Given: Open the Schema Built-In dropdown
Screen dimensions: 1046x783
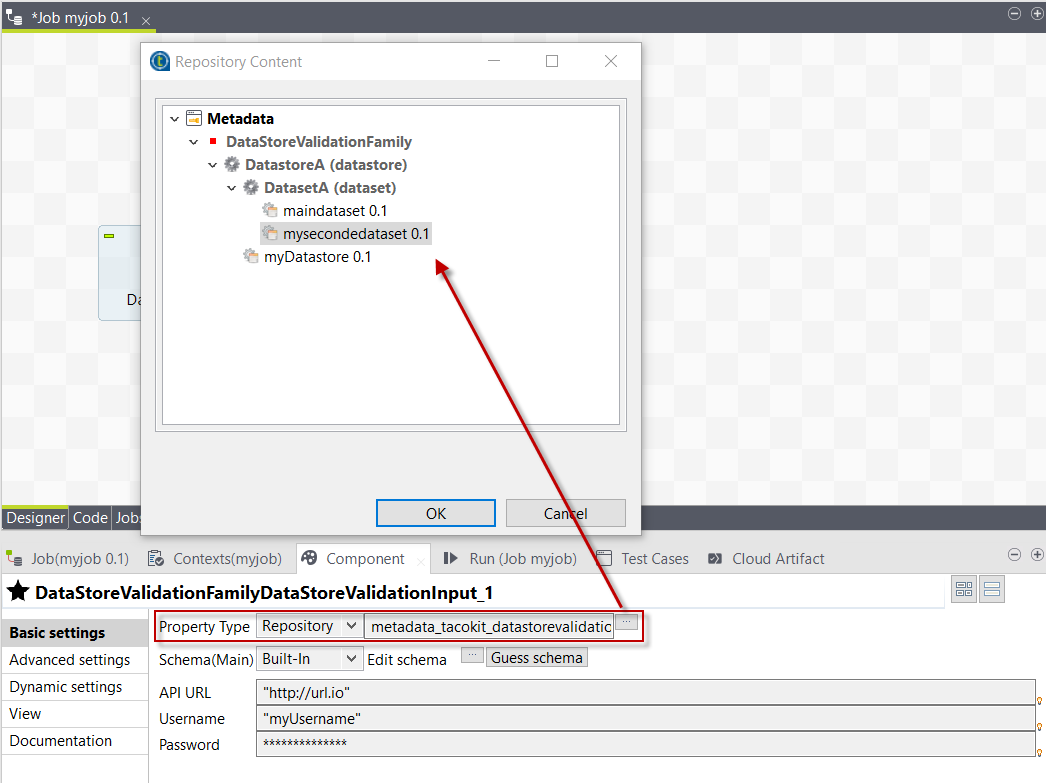Looking at the screenshot, I should 309,659.
